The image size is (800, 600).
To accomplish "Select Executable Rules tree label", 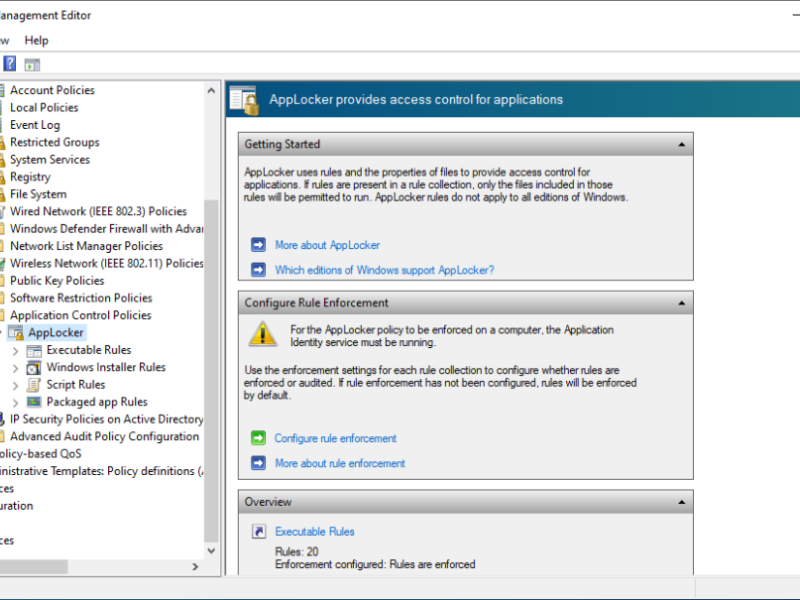I will [89, 350].
